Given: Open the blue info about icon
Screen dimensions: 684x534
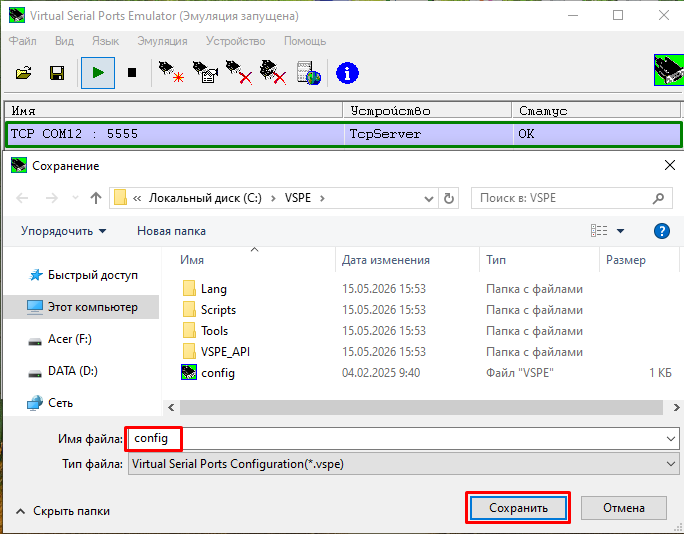Looking at the screenshot, I should [x=347, y=73].
